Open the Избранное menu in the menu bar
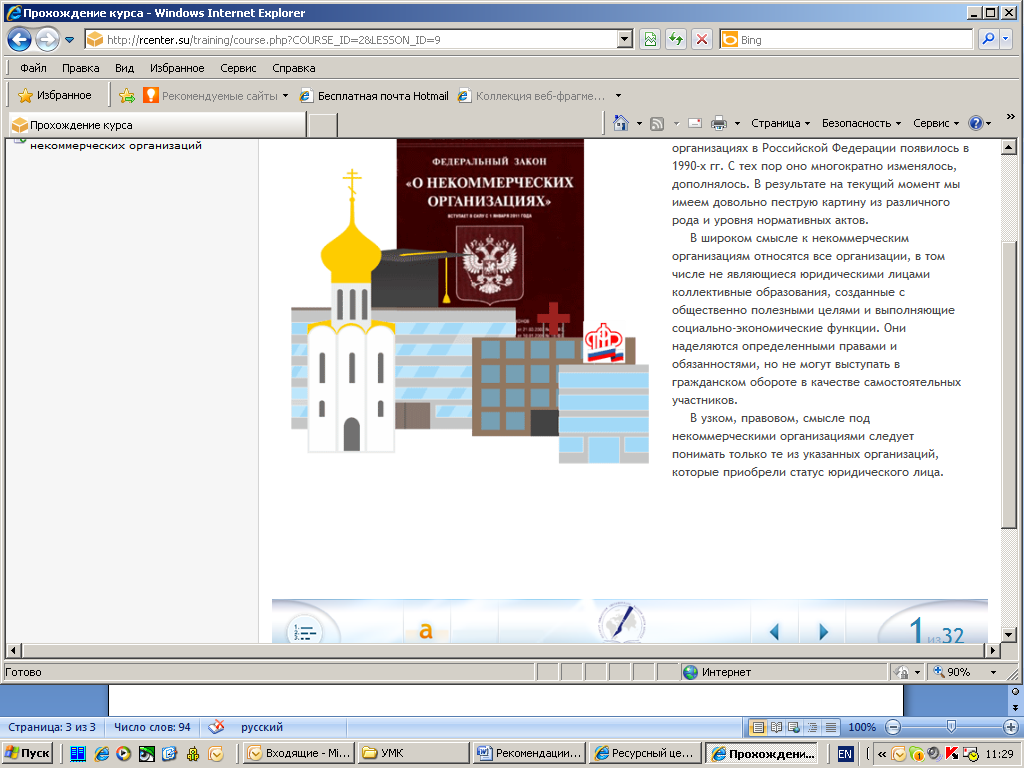Screen dimensions: 1024x768 [x=177, y=68]
